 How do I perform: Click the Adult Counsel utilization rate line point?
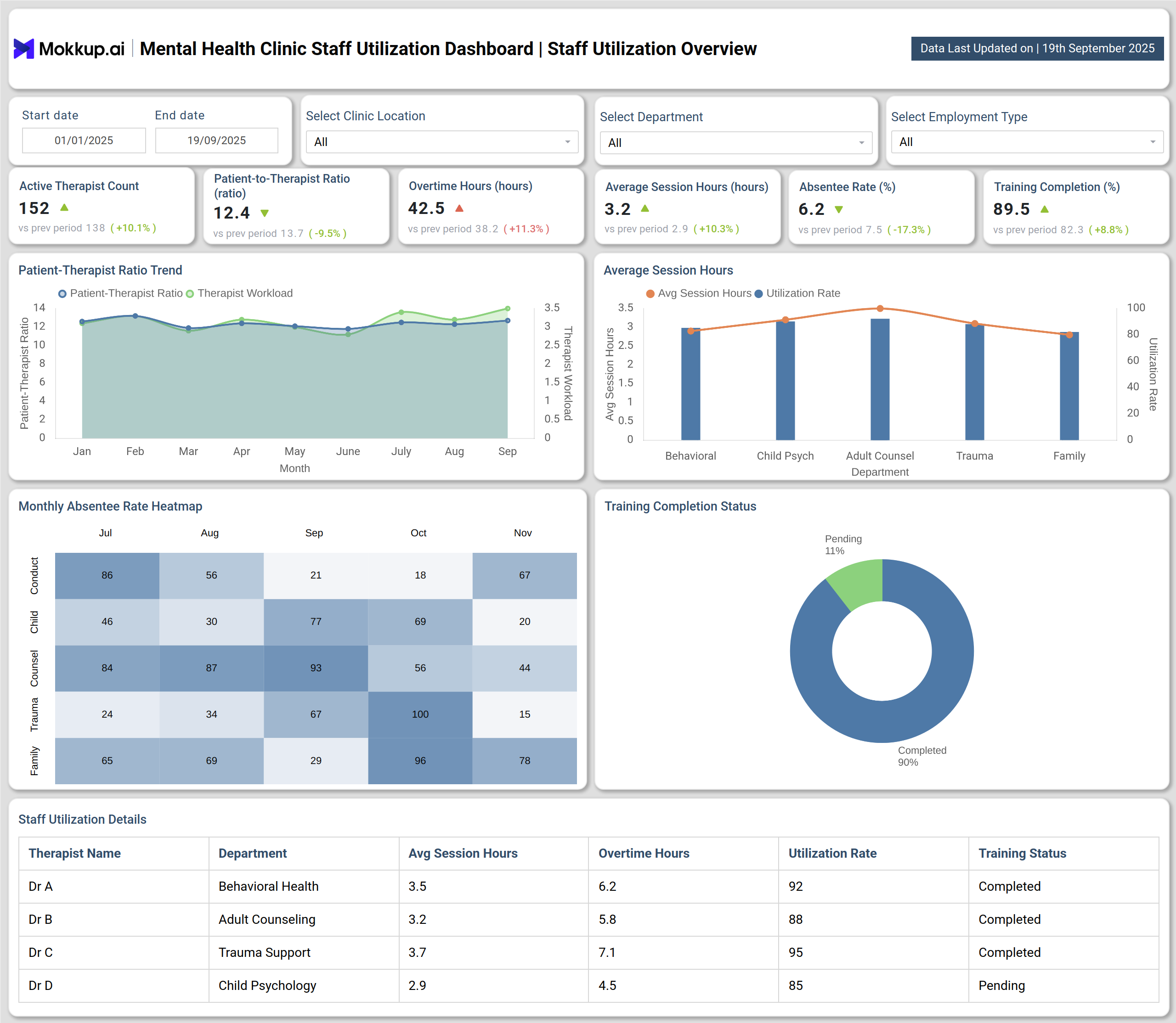tap(880, 308)
